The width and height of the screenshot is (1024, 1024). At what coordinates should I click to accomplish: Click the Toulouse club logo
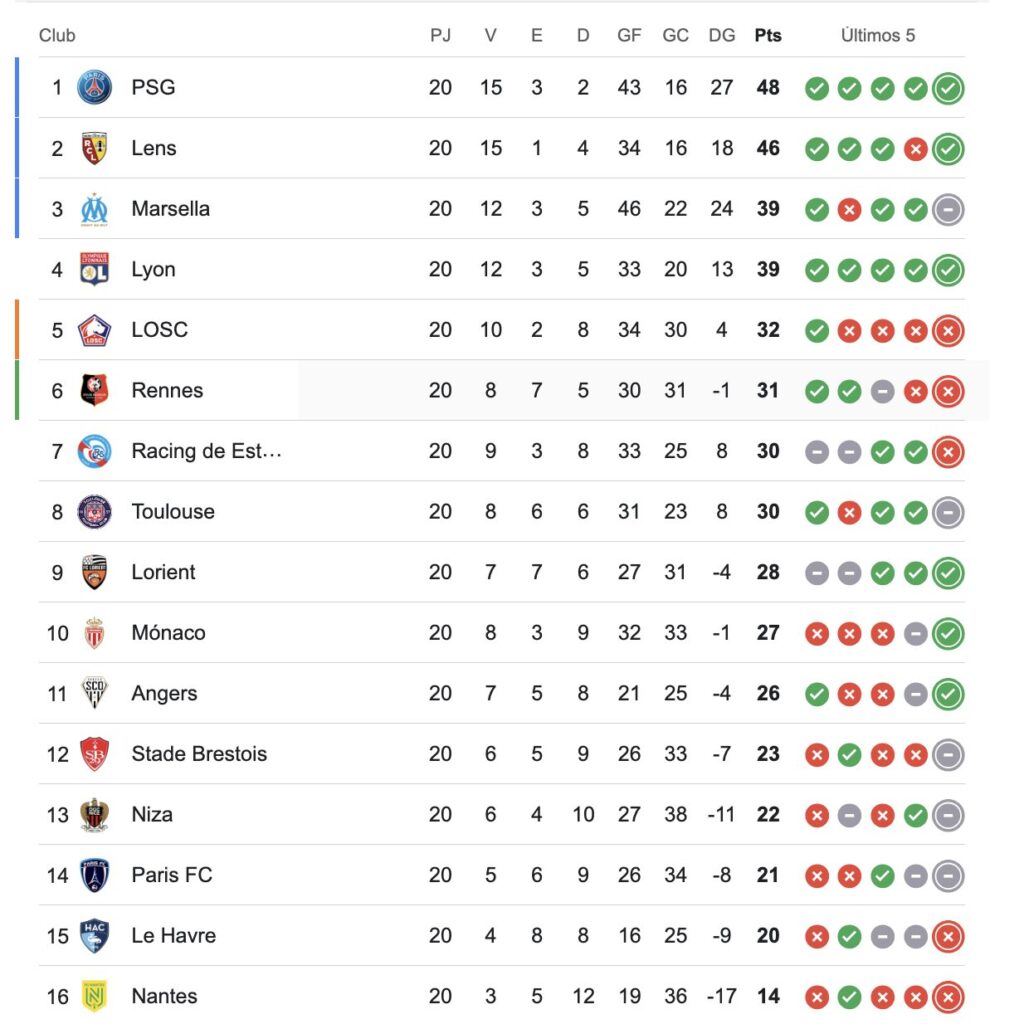[95, 512]
